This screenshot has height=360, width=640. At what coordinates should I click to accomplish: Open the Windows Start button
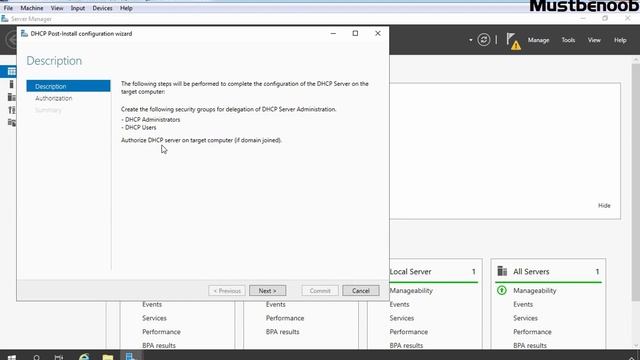[12, 357]
